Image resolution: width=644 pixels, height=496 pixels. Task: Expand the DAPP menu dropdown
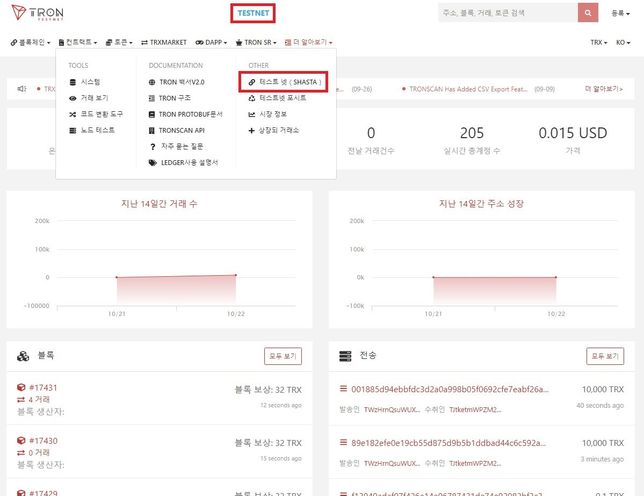click(211, 42)
